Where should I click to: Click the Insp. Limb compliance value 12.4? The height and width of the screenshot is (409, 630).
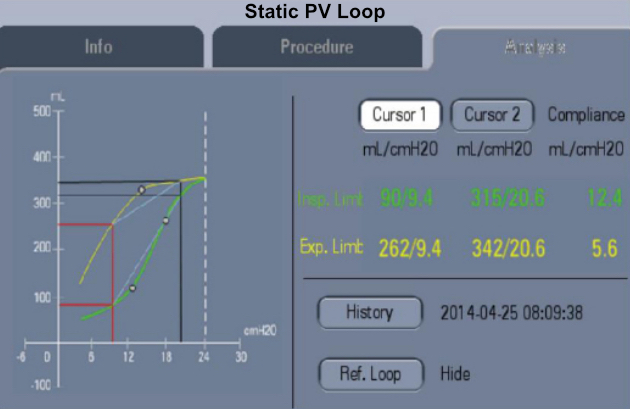603,198
